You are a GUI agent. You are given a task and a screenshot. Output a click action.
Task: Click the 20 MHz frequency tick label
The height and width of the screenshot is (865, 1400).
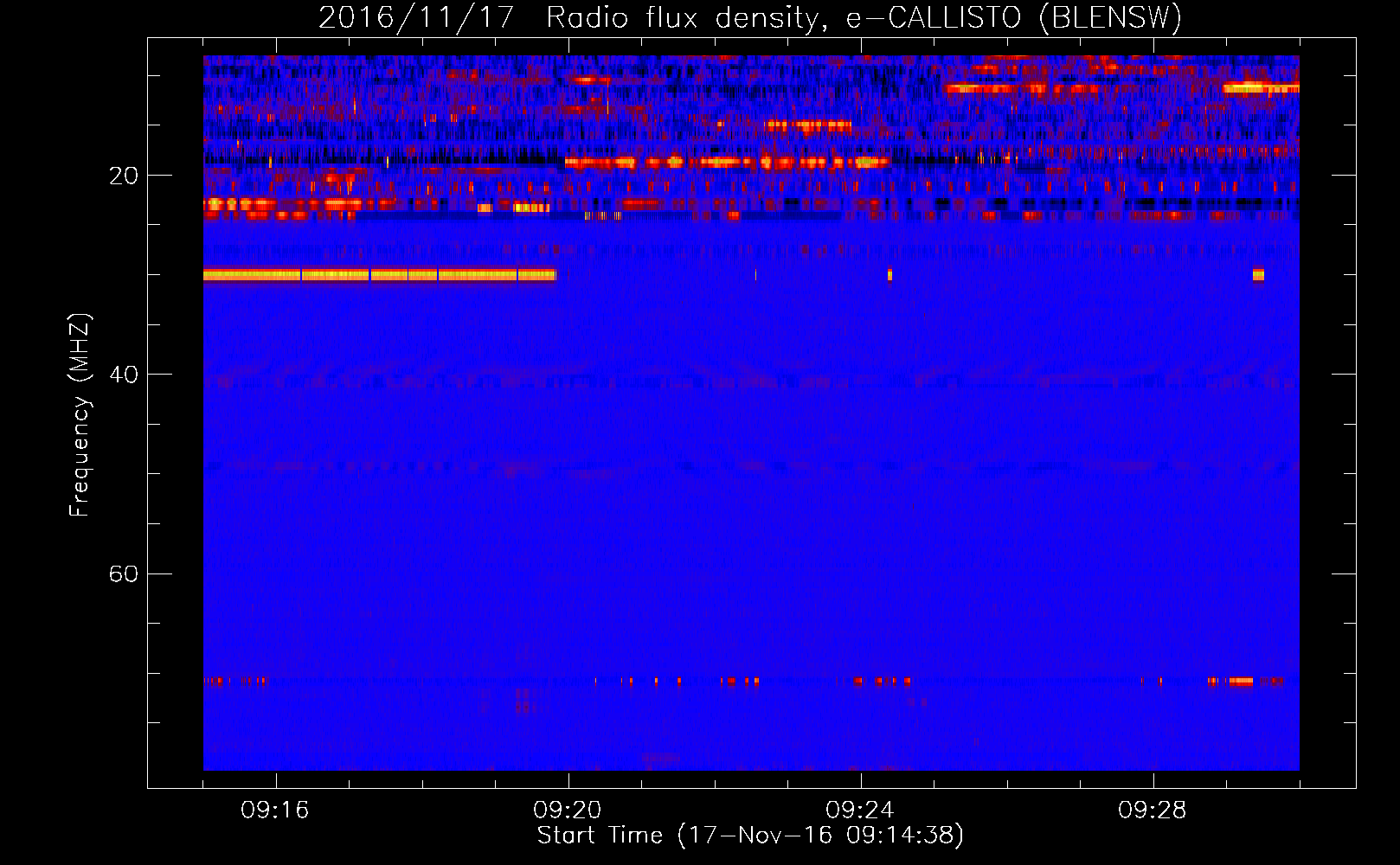pos(124,176)
